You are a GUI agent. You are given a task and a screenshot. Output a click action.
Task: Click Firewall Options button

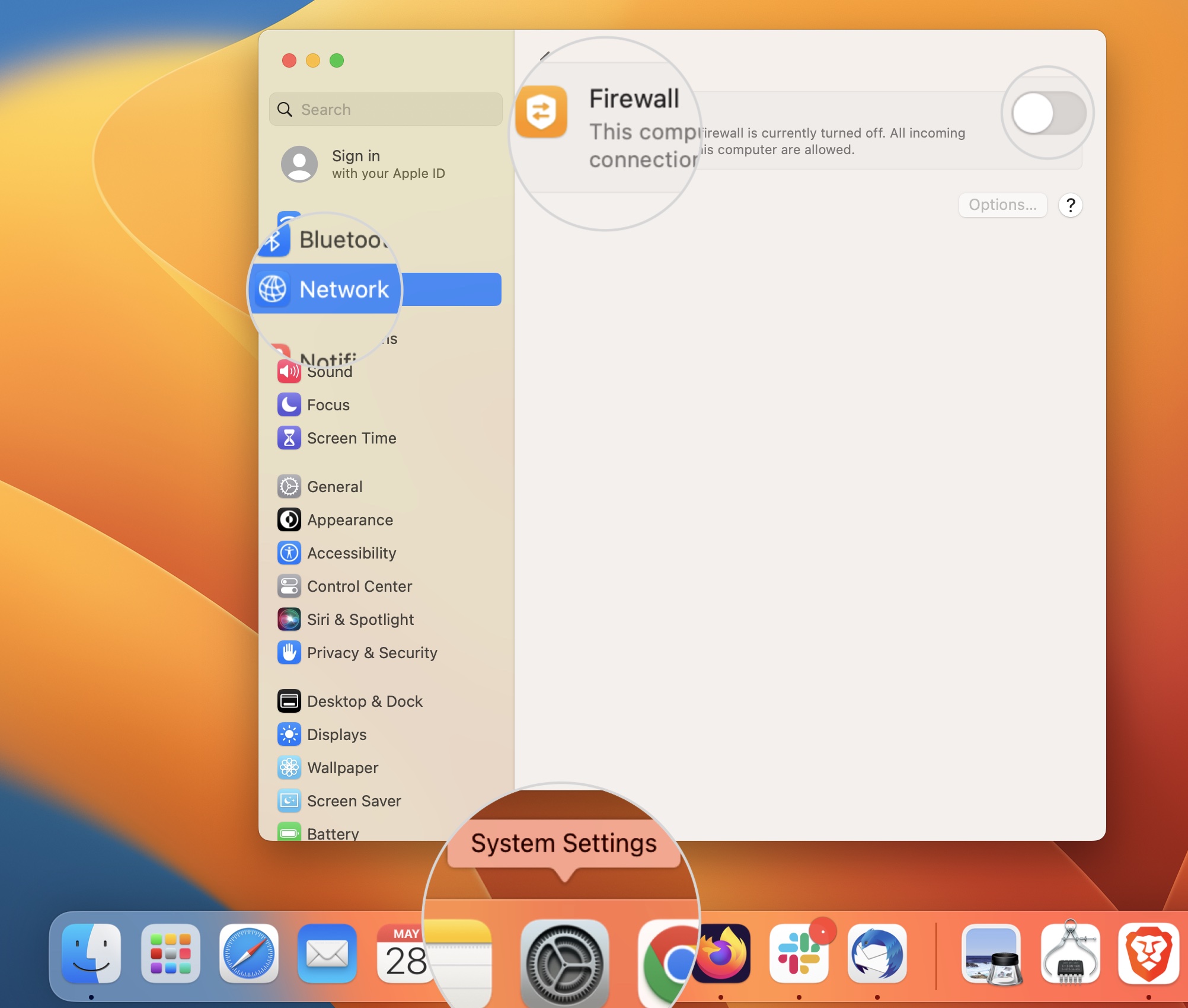(1001, 204)
